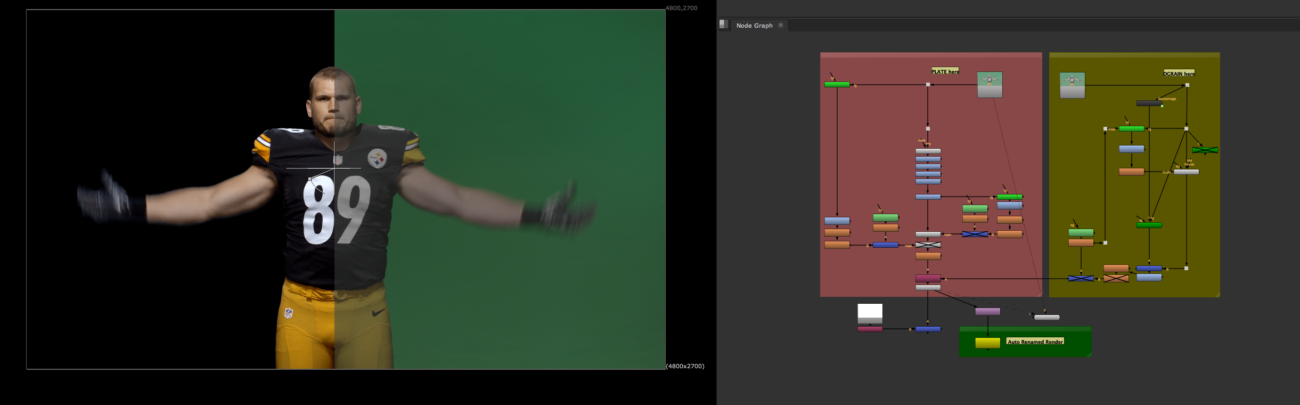Select the blue merge node below red backdrop
Image resolution: width=1300 pixels, height=405 pixels.
(928, 328)
